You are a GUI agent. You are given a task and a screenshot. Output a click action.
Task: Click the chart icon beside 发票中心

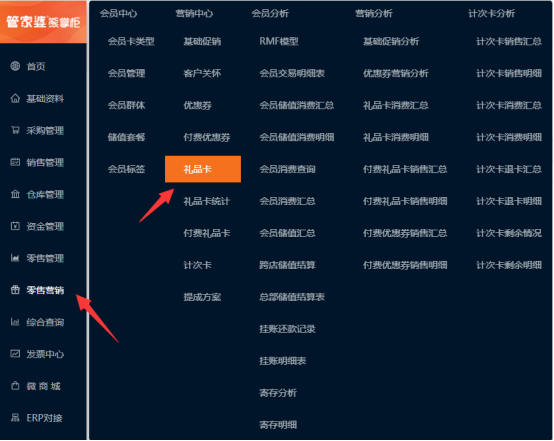[x=15, y=354]
